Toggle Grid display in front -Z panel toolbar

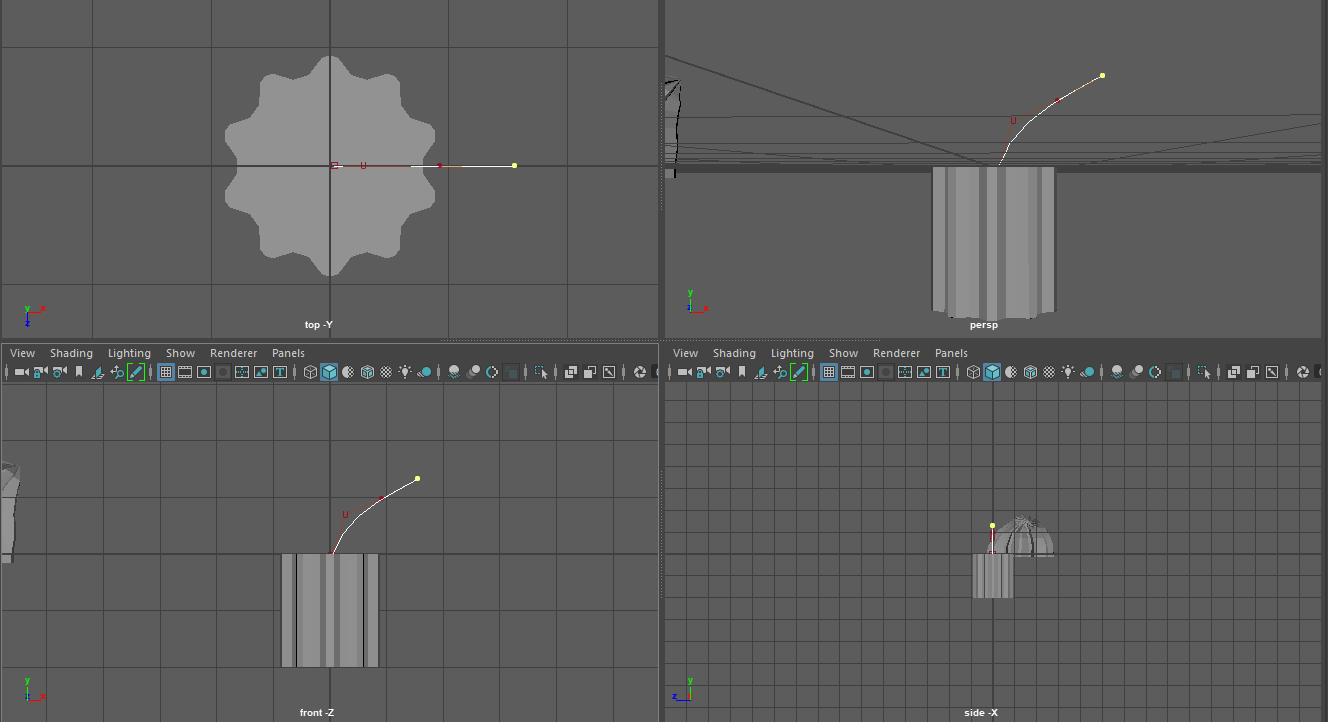click(166, 372)
